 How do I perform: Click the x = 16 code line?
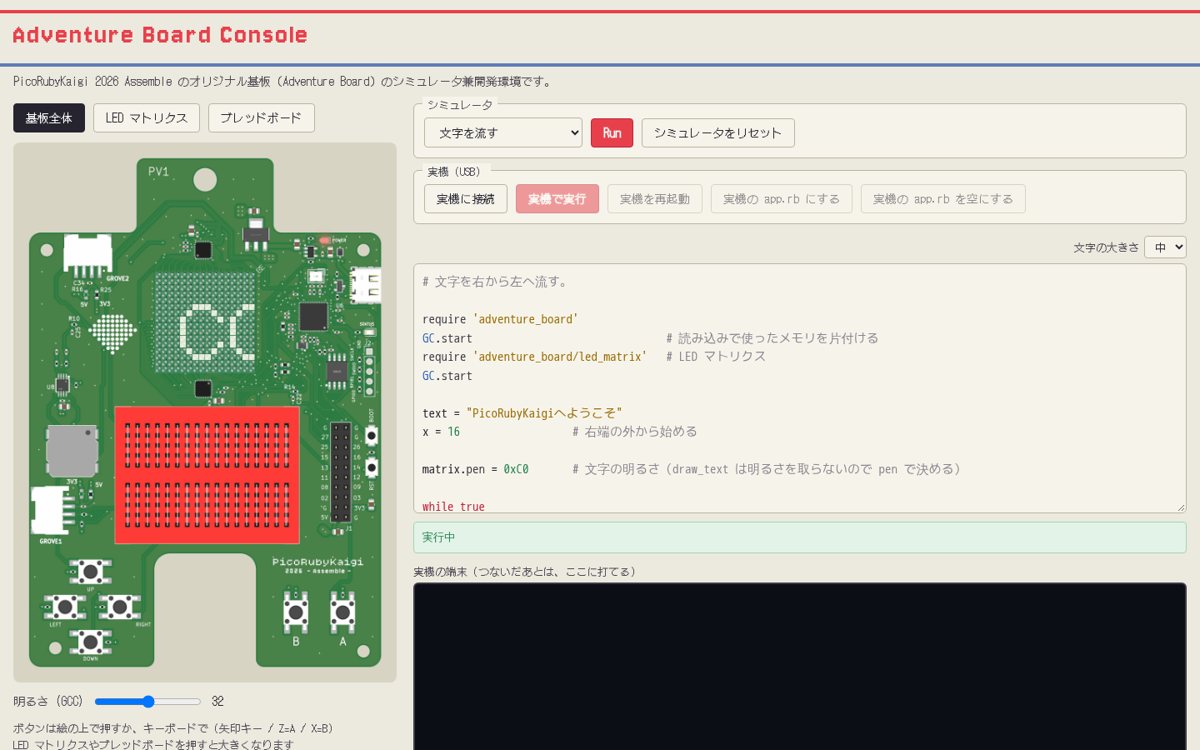click(x=441, y=432)
